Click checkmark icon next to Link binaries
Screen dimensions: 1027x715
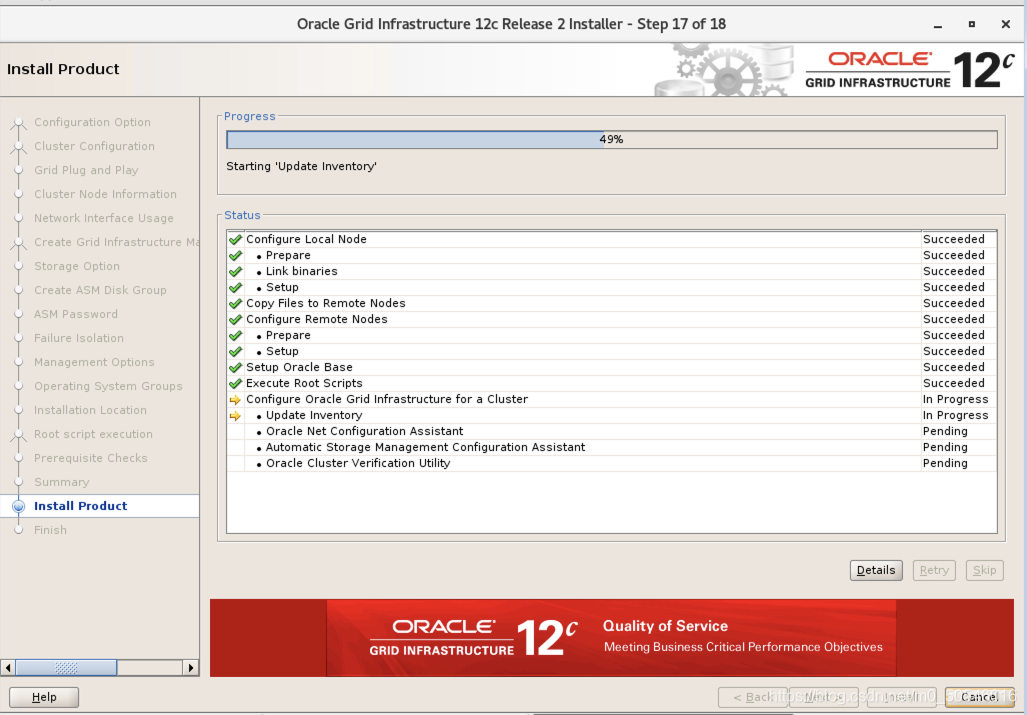(236, 272)
